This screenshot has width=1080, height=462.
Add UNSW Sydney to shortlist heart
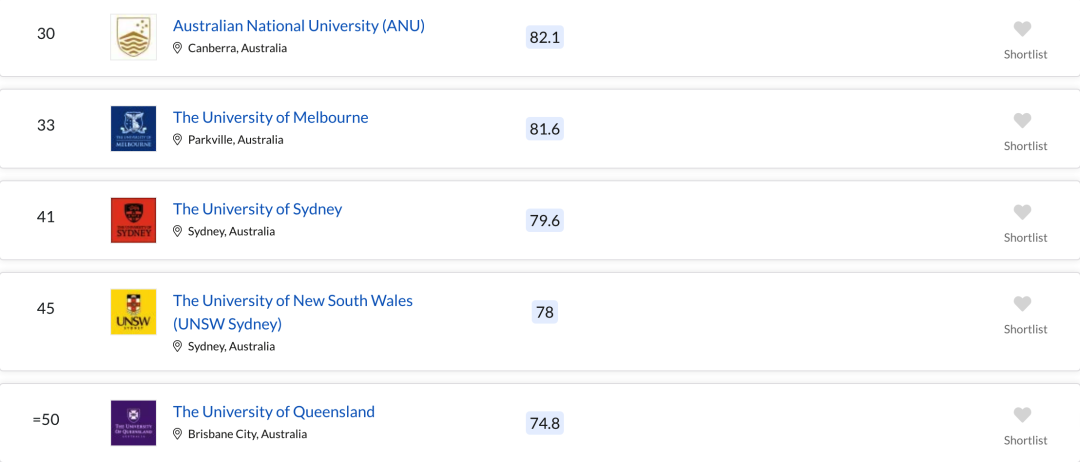1022,304
